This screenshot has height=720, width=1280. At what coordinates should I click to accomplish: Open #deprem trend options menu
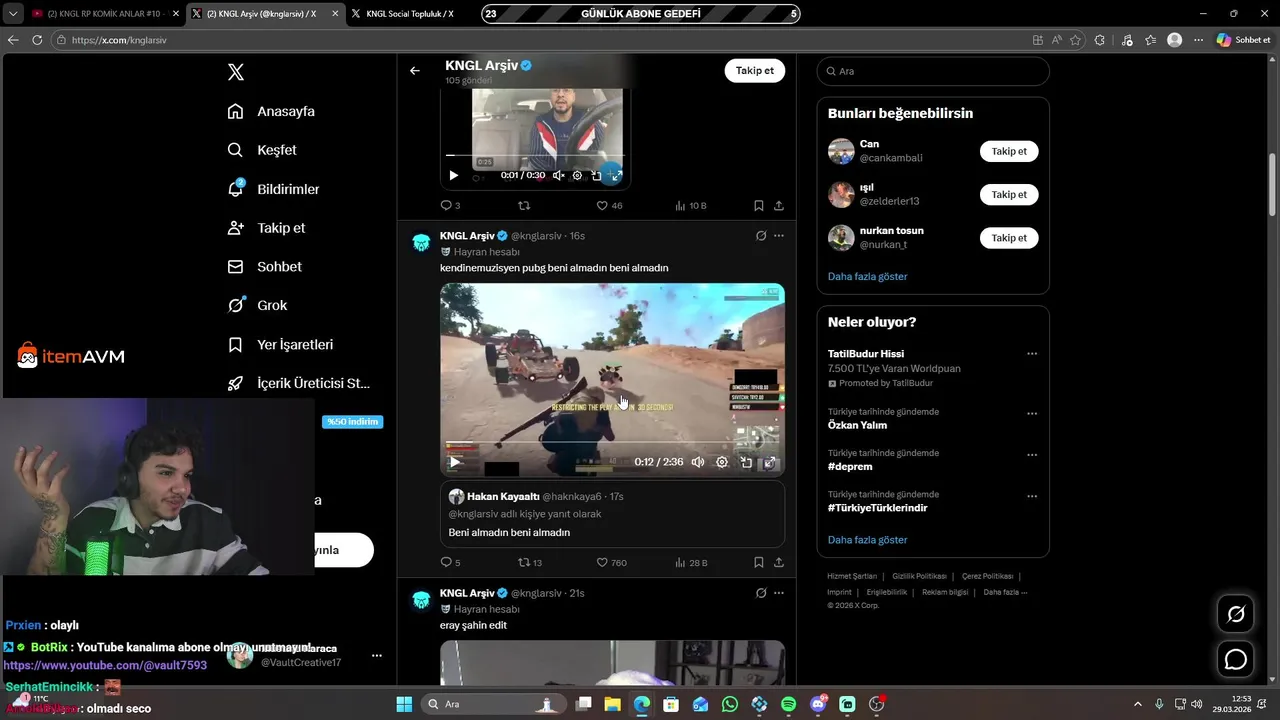[x=1032, y=455]
